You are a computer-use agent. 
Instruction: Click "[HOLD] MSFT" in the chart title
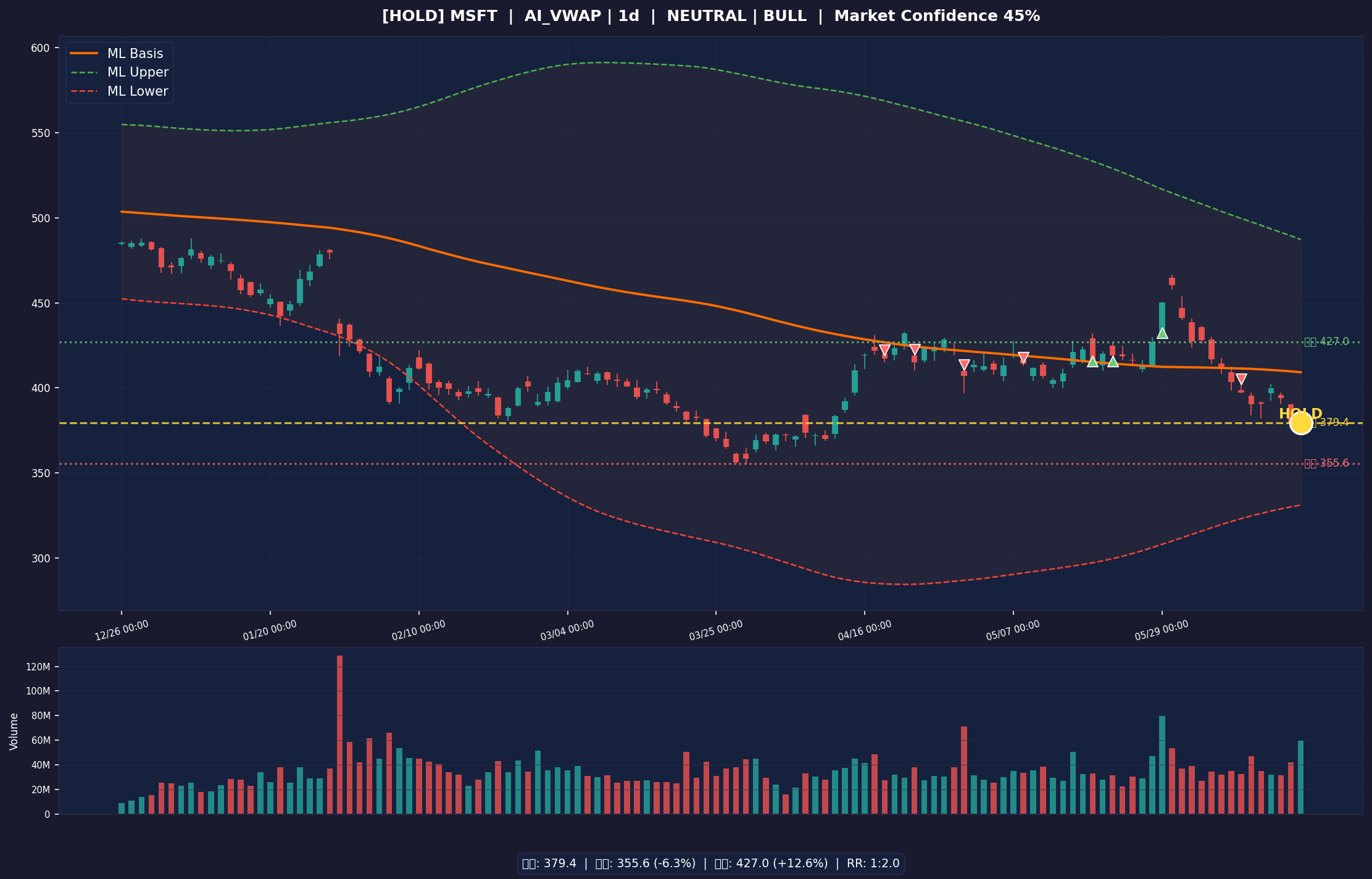[x=439, y=17]
